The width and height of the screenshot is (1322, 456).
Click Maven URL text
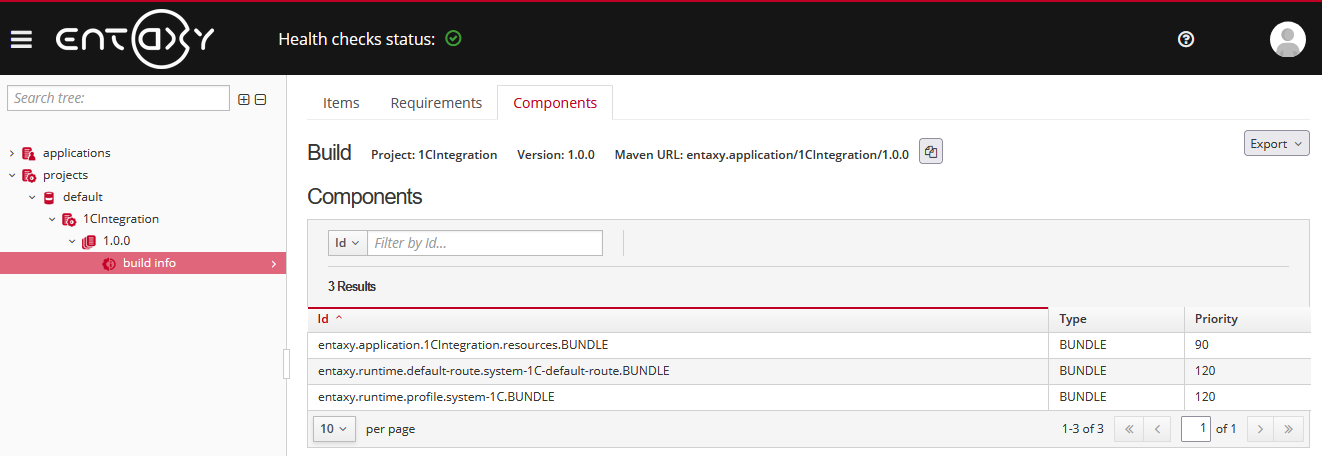tap(762, 155)
